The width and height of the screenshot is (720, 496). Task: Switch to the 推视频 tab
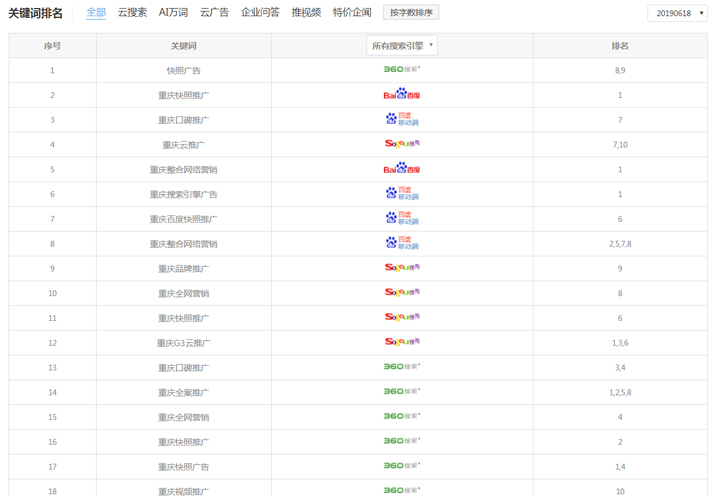306,13
